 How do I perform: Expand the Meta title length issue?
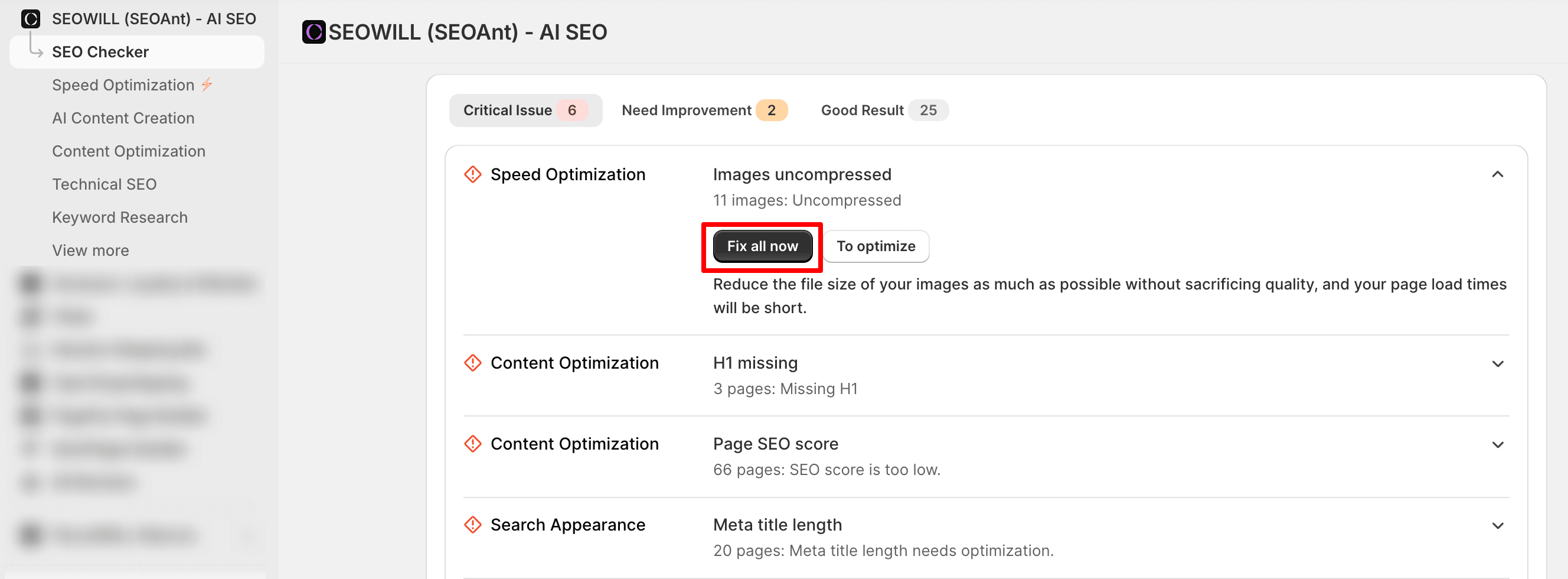click(x=1497, y=526)
